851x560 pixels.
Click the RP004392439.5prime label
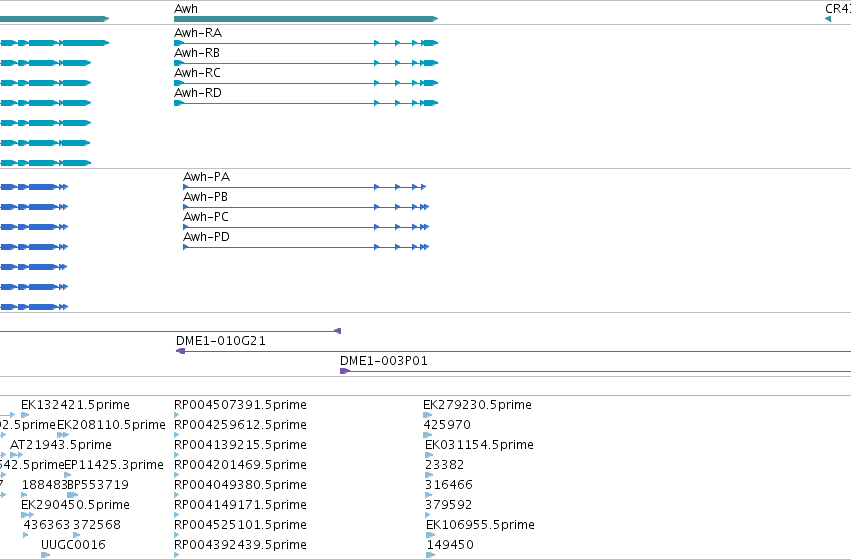[240, 545]
